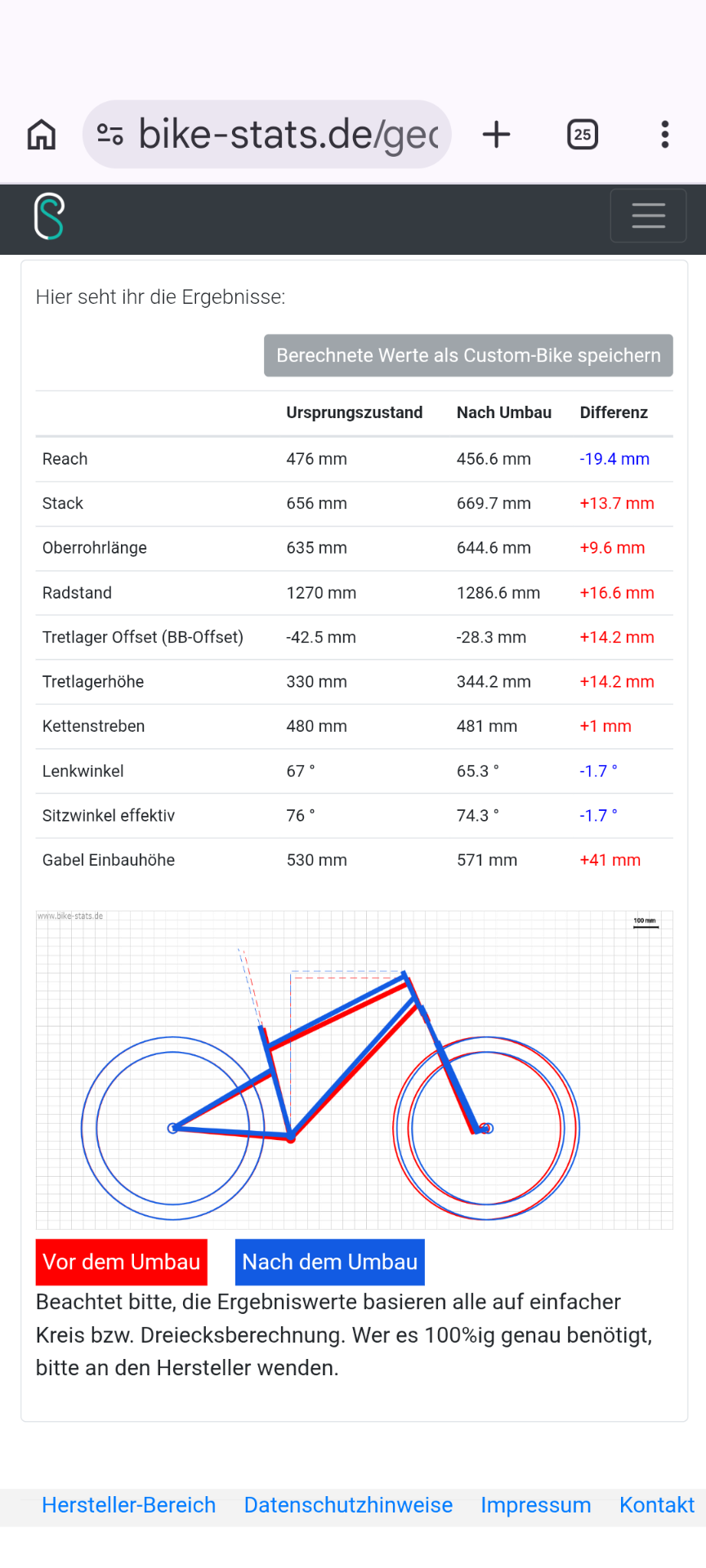This screenshot has width=706, height=1568.
Task: Expand the hamburger navigation menu
Action: pyautogui.click(x=648, y=216)
